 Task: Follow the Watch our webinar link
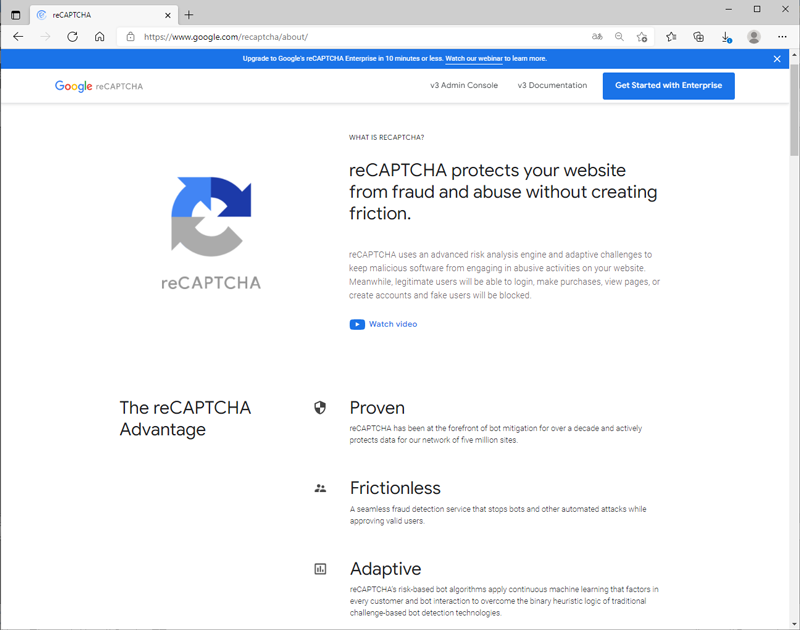pos(474,59)
